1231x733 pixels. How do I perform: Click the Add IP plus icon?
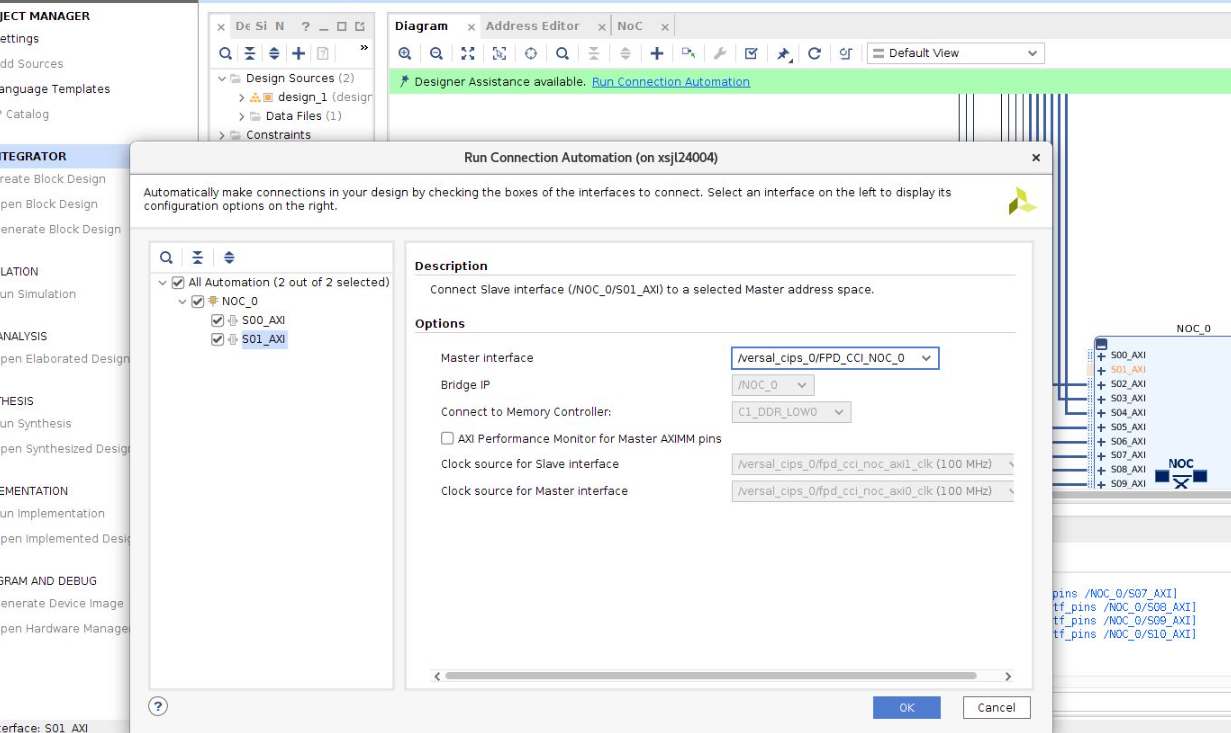coord(657,53)
